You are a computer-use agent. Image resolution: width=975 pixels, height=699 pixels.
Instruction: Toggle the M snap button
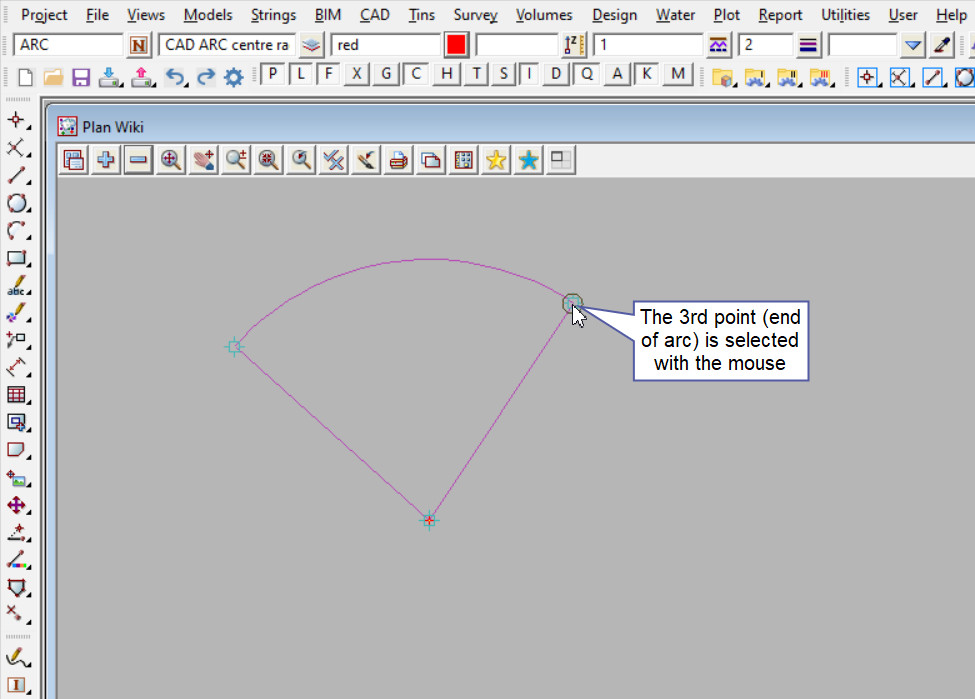(x=678, y=74)
